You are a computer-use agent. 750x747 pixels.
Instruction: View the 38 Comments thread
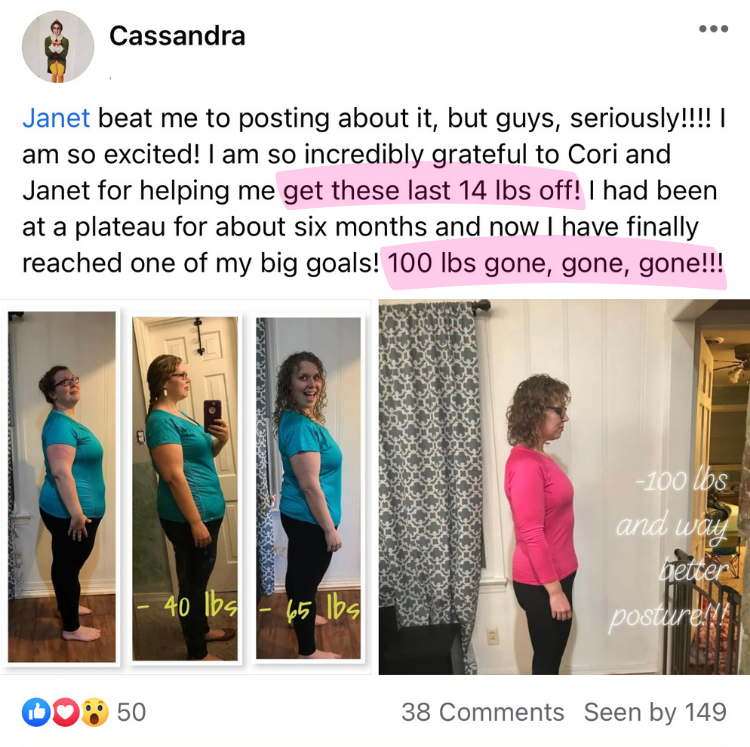(483, 712)
